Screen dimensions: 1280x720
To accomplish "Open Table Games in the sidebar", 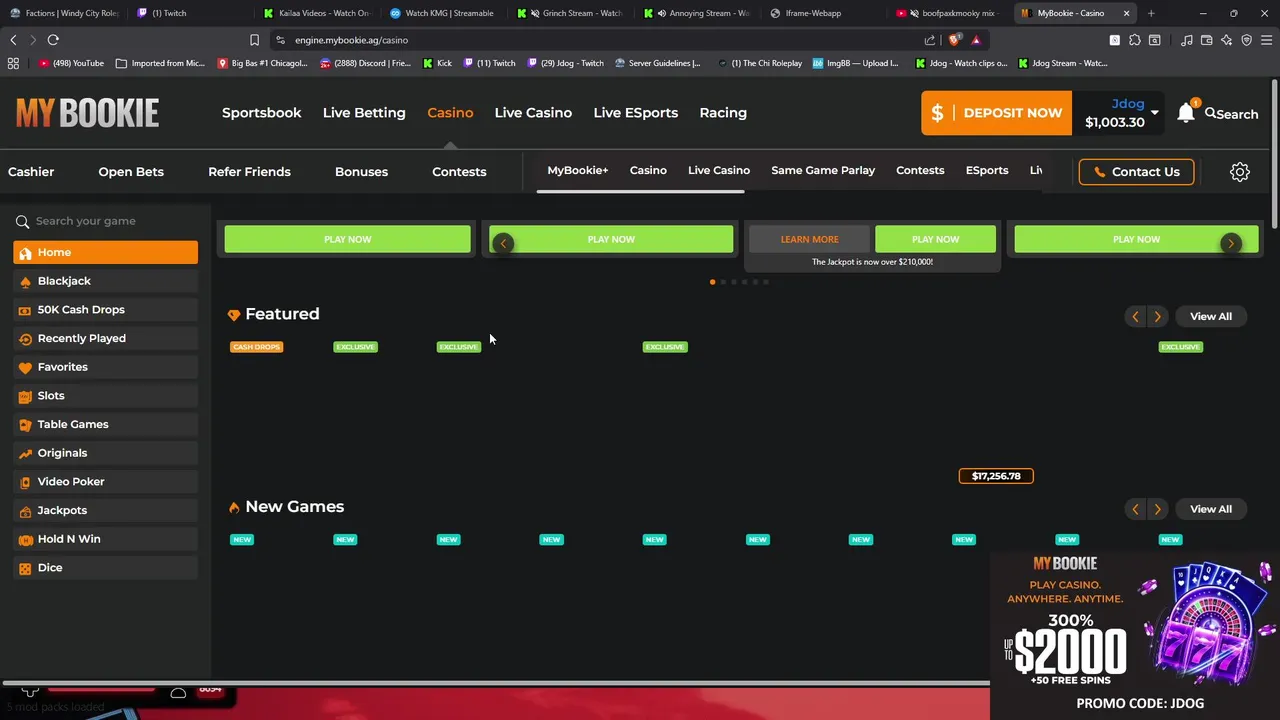I will [105, 424].
